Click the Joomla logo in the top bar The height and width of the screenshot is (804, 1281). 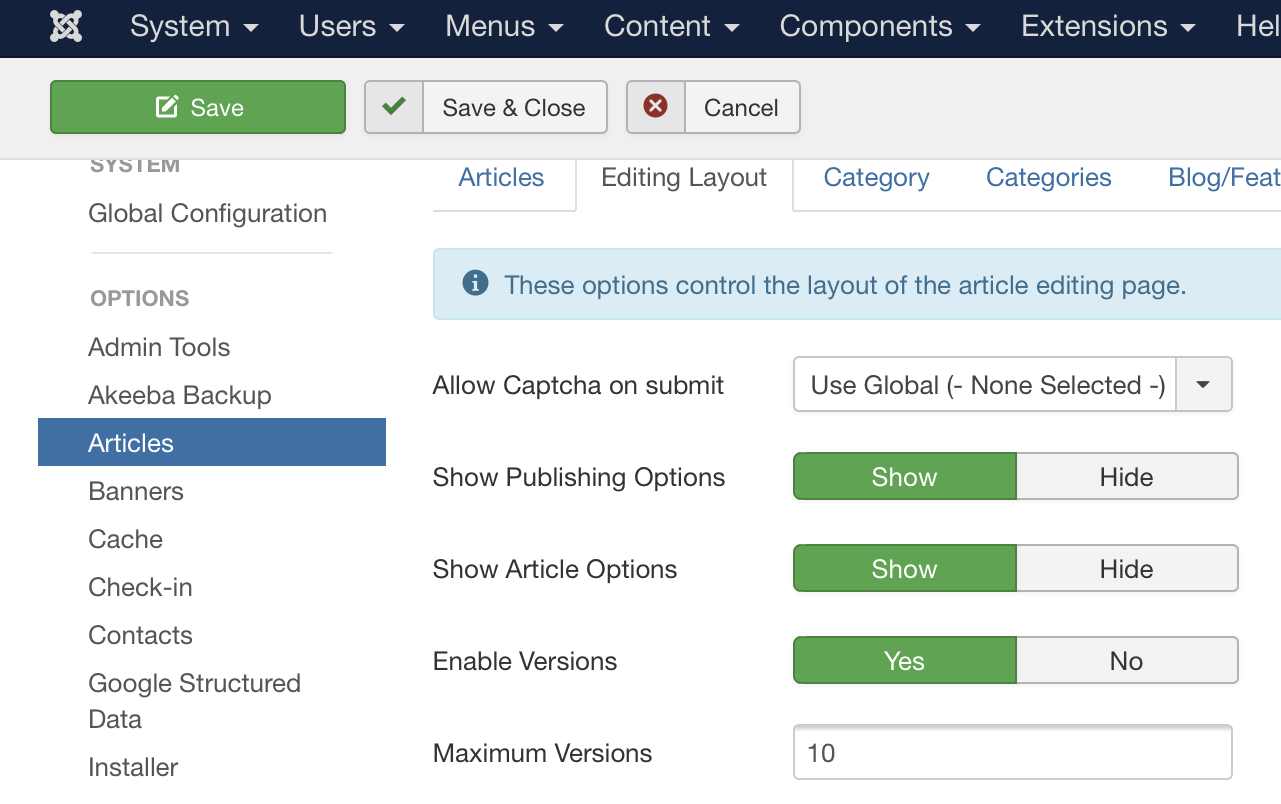click(65, 27)
